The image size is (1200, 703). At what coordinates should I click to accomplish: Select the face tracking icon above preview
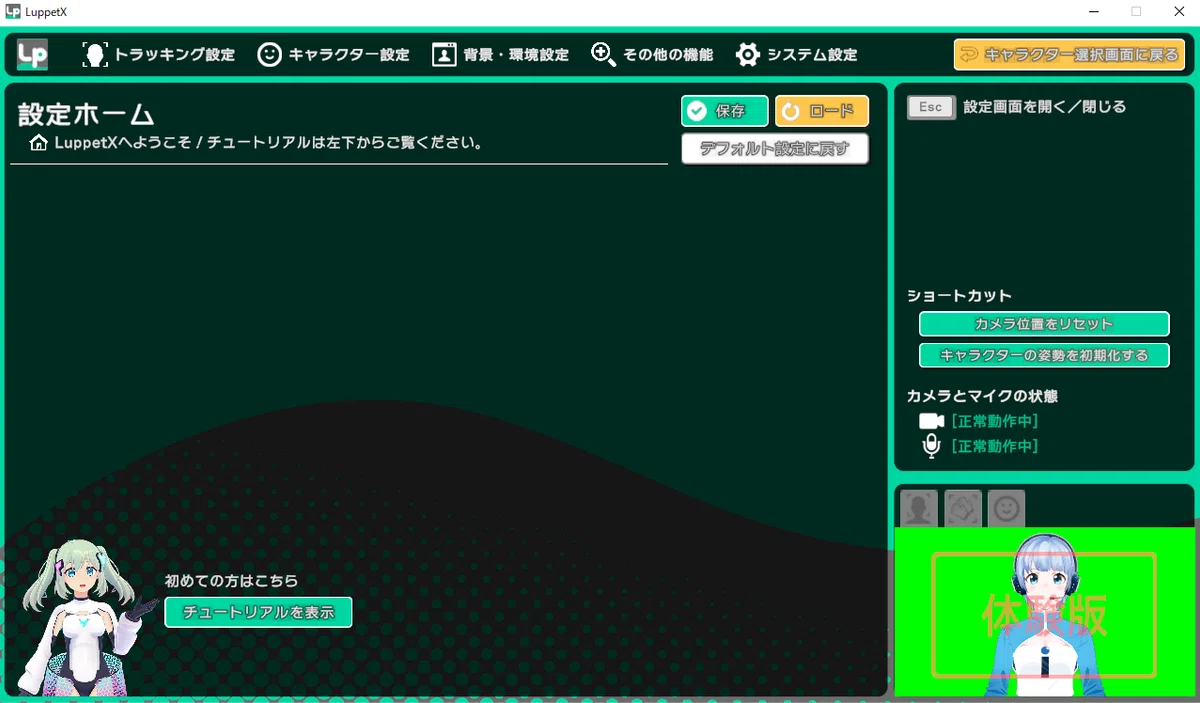coord(919,508)
